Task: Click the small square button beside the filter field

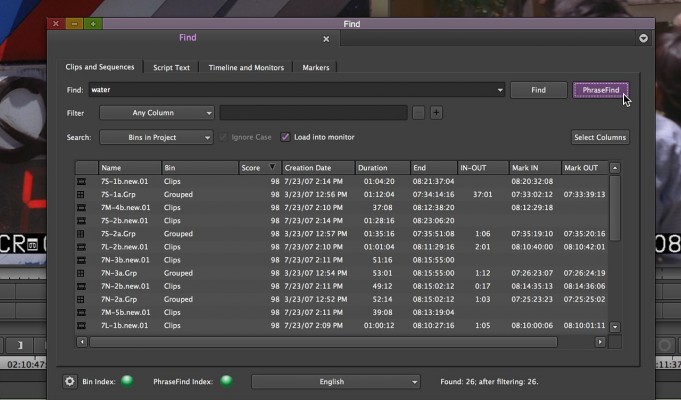Action: click(418, 113)
